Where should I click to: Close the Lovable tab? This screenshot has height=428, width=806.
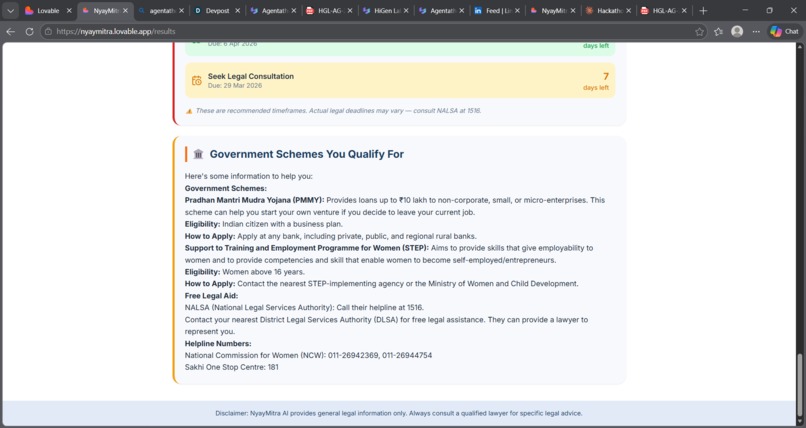69,11
